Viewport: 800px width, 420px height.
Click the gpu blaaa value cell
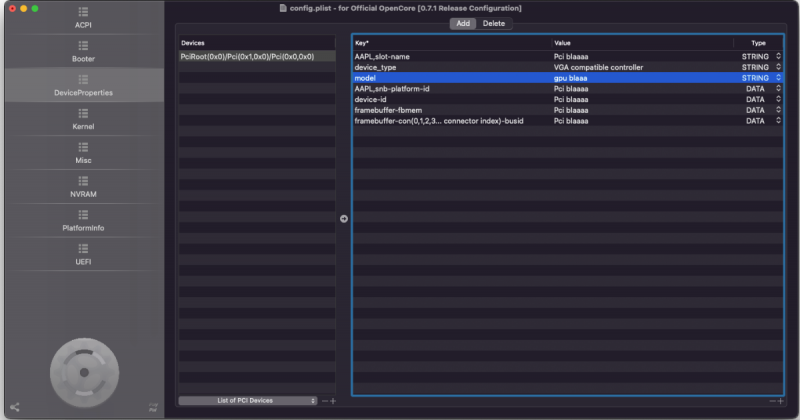570,78
